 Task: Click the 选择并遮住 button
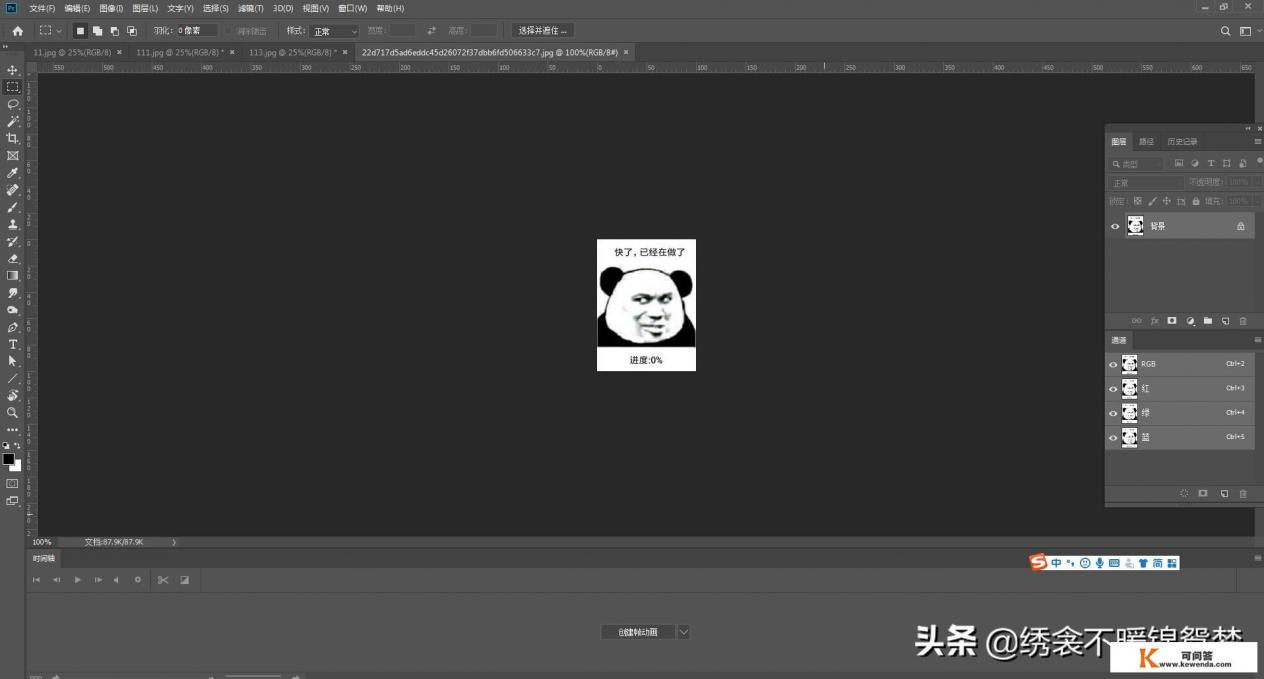(x=542, y=31)
